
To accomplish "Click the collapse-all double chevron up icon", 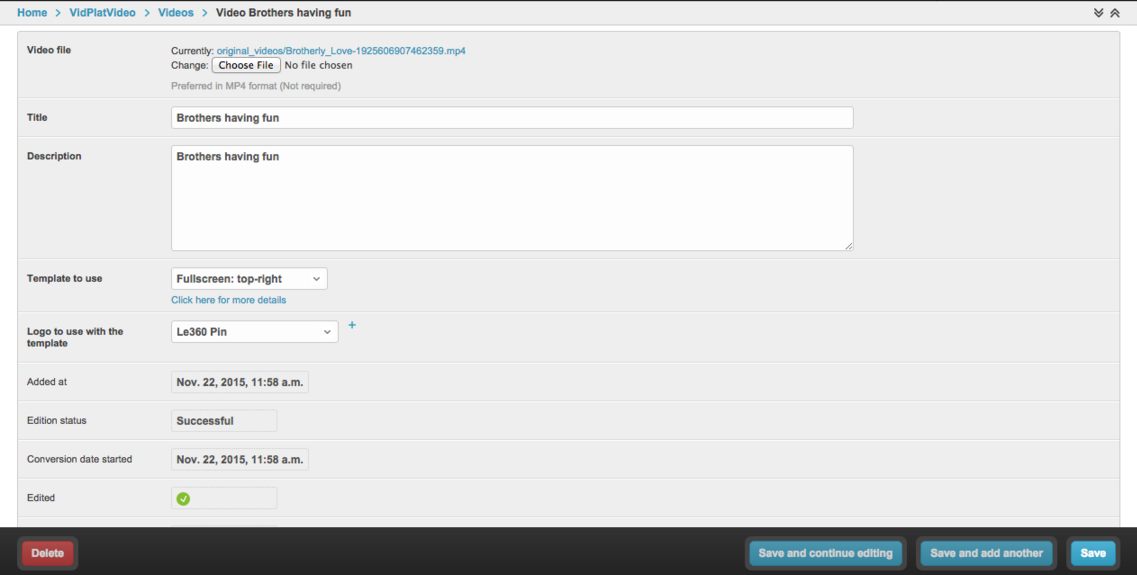I will [x=1115, y=13].
